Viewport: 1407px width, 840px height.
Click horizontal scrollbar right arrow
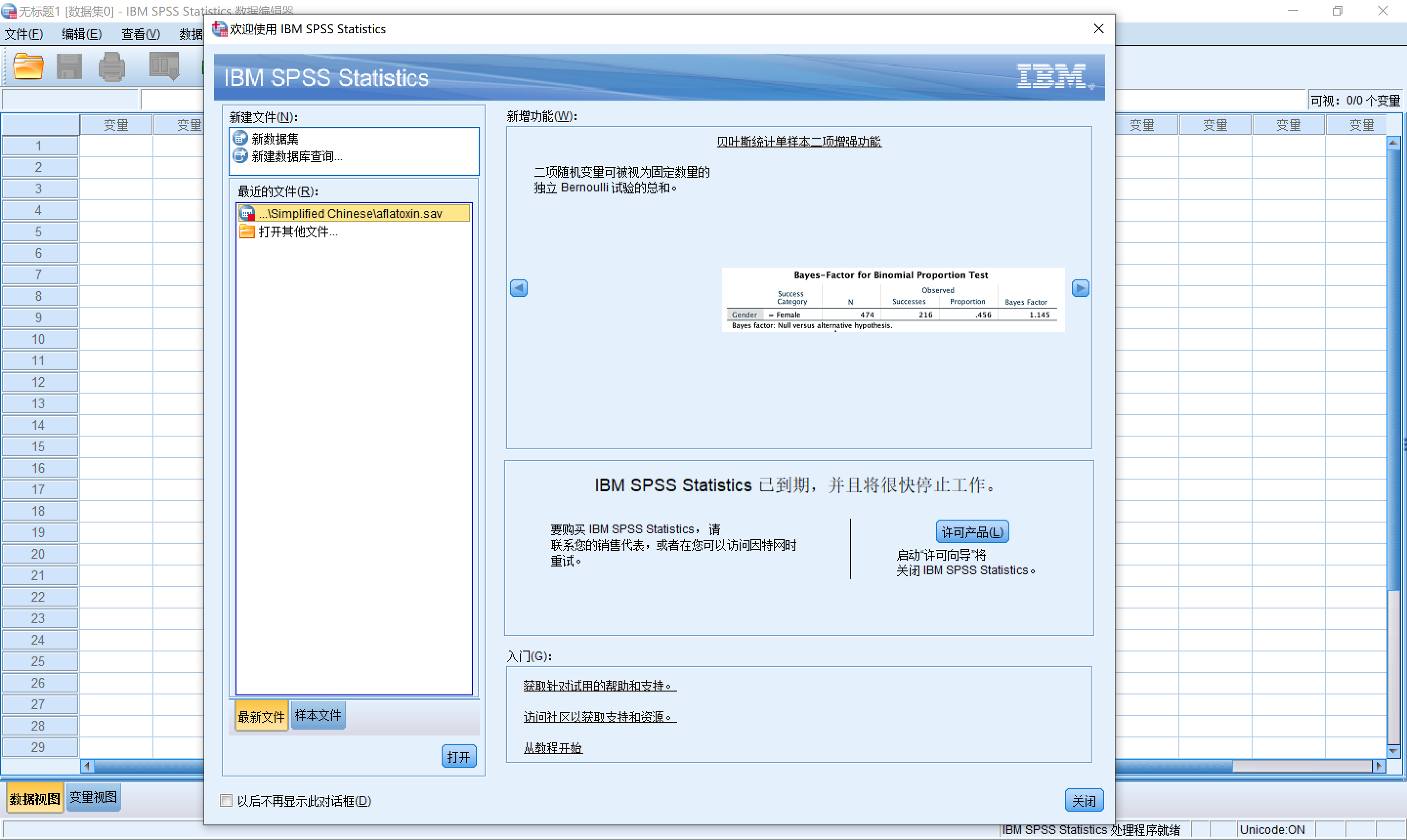(x=1379, y=766)
